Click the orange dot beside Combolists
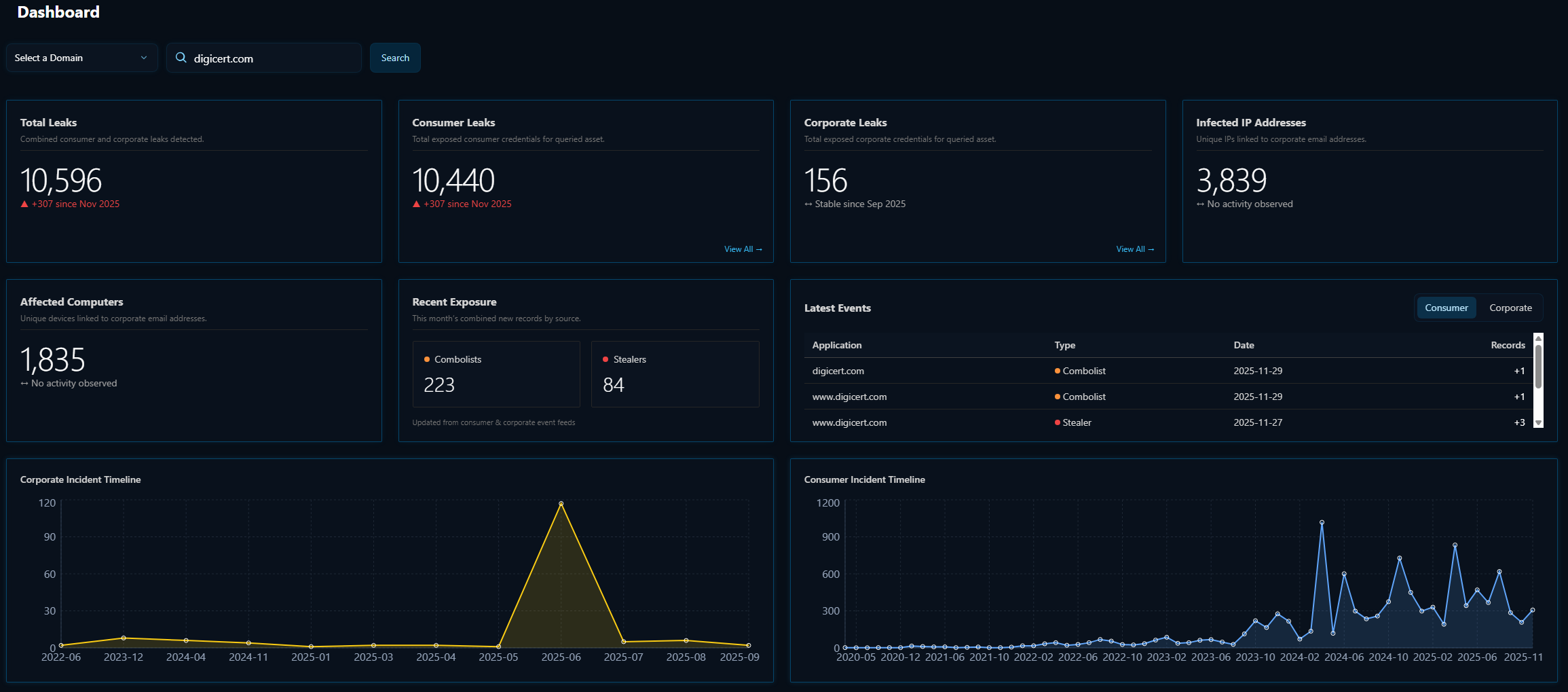The width and height of the screenshot is (1568, 692). click(427, 359)
